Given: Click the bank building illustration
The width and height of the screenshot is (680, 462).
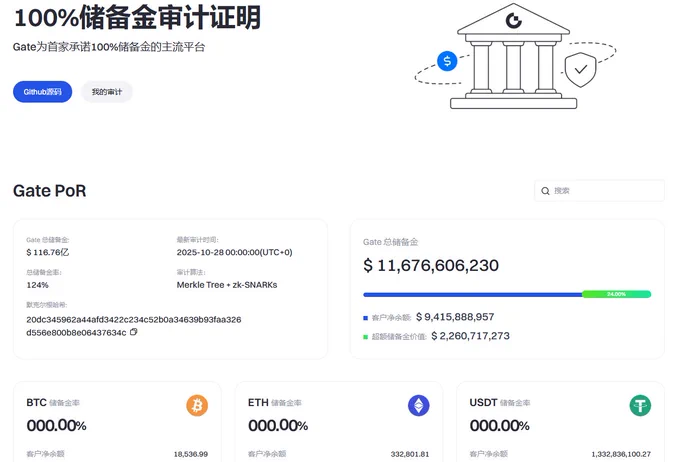Looking at the screenshot, I should (x=513, y=56).
